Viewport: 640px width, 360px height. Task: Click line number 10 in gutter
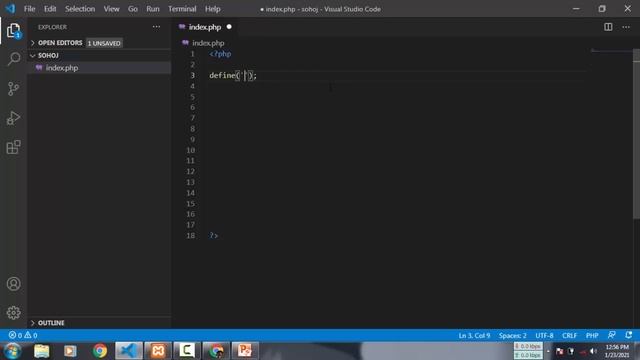191,150
